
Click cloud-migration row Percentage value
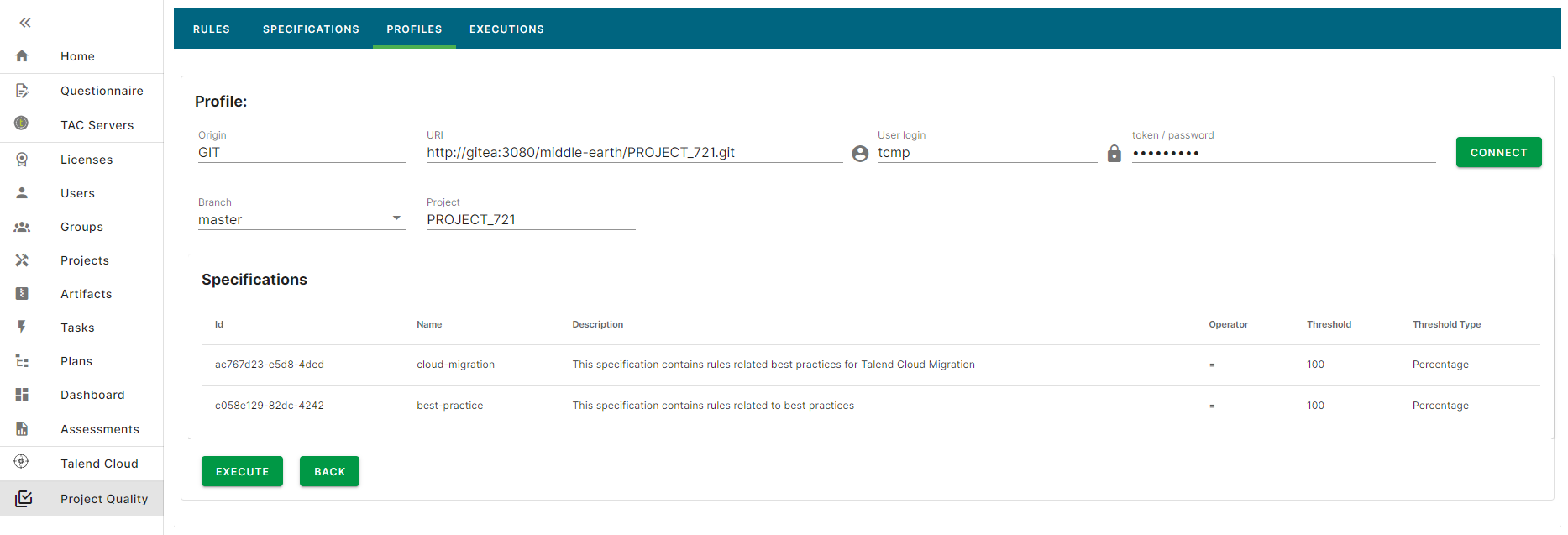click(x=1440, y=365)
